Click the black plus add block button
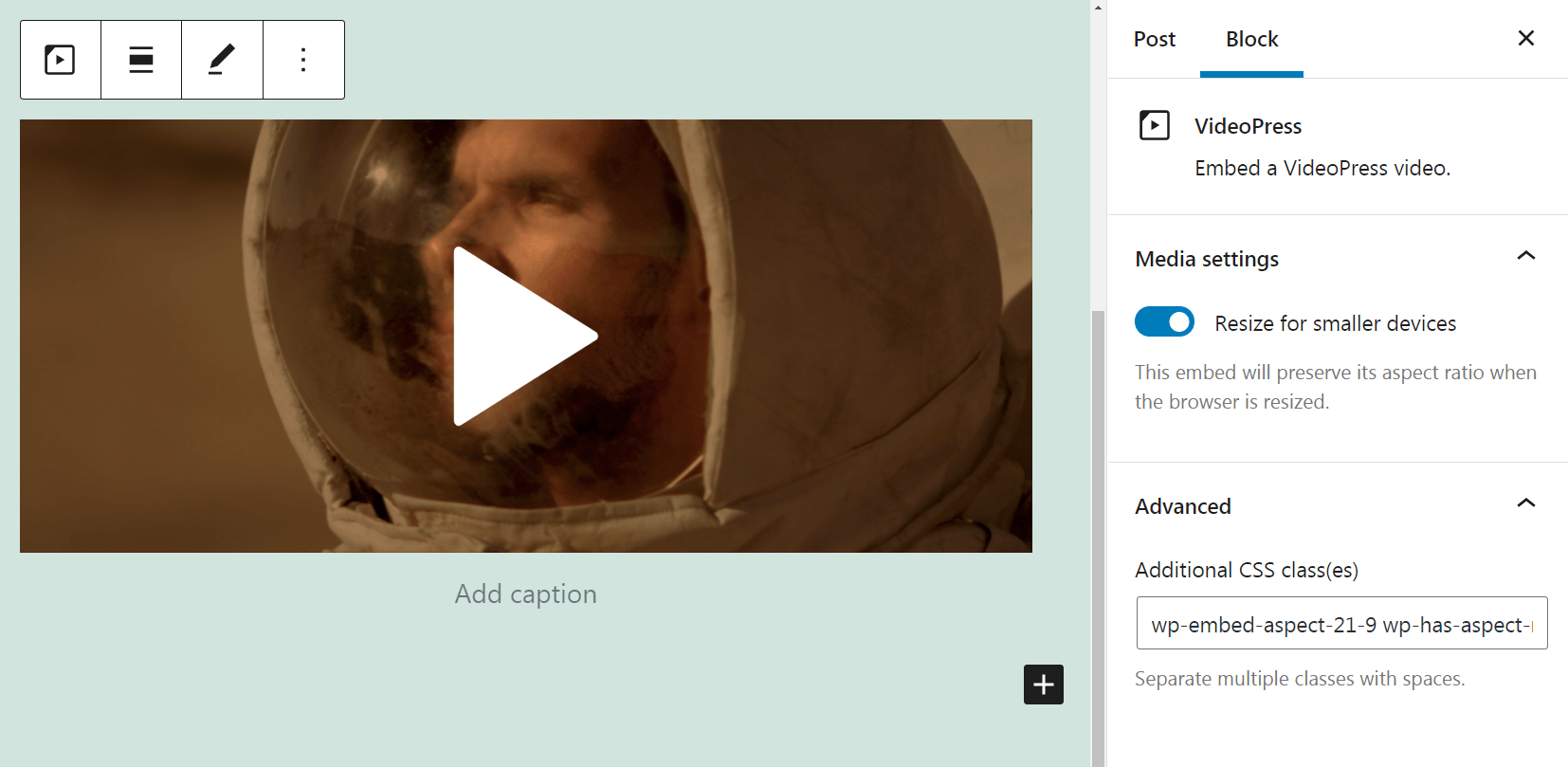Screen dimensions: 1568x767 click(1044, 685)
